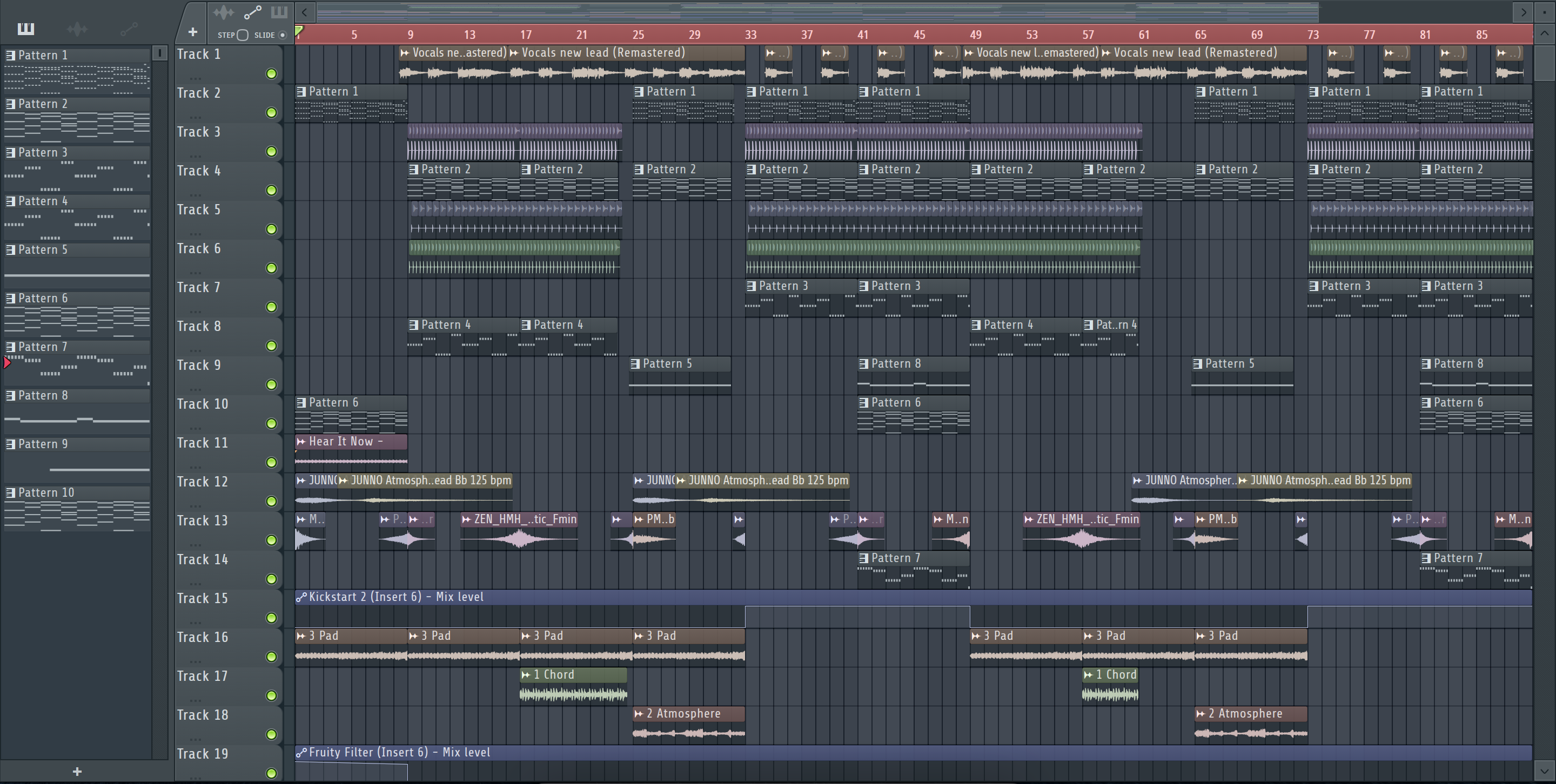Mute Track 1 with its green light
1556x784 pixels.
pos(272,73)
